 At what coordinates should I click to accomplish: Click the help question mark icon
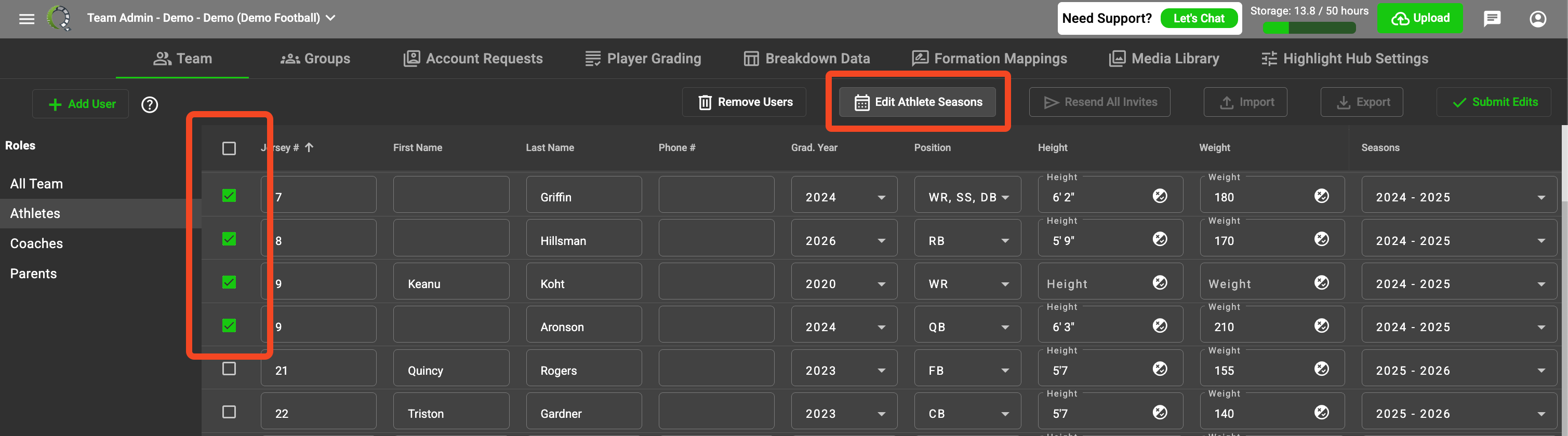tap(150, 105)
